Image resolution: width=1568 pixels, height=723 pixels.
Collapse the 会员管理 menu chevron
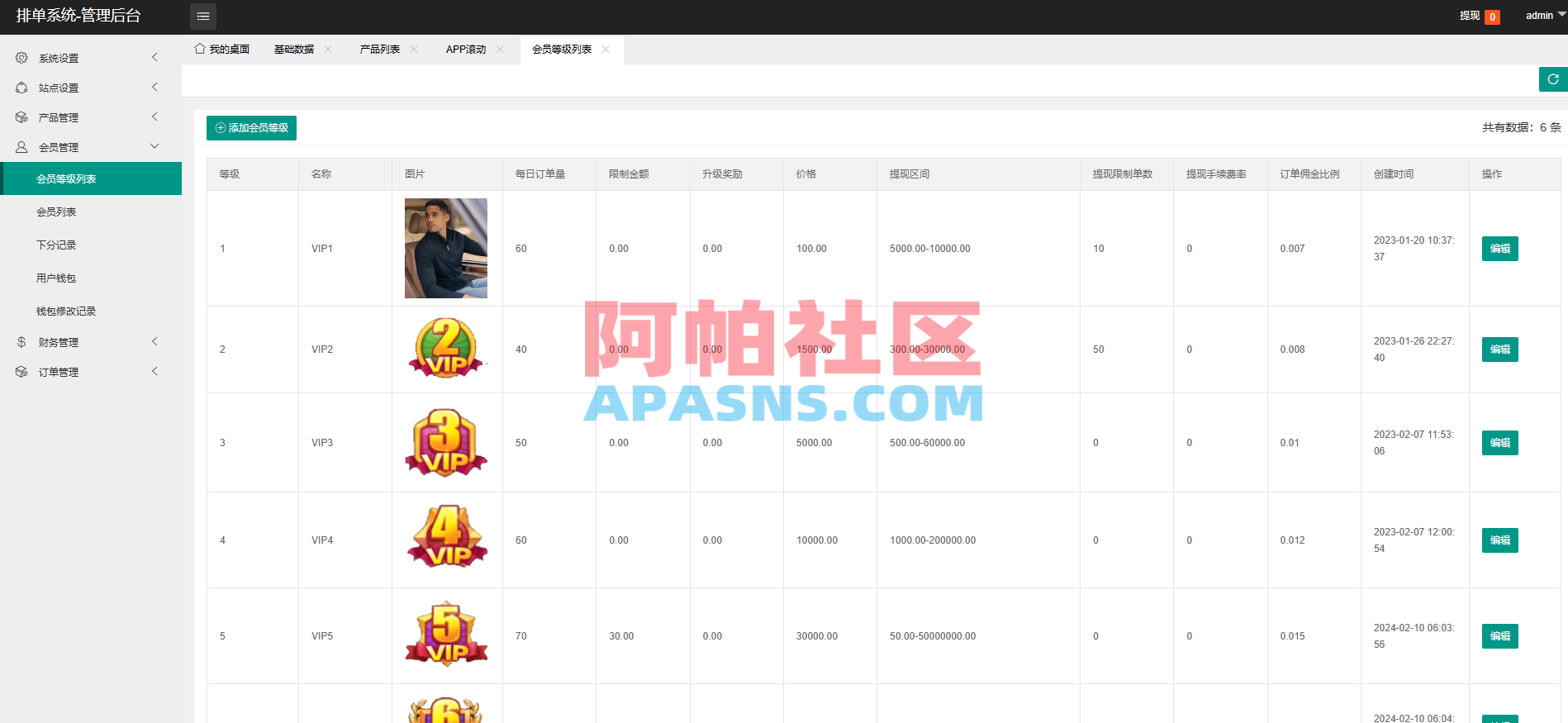click(154, 146)
